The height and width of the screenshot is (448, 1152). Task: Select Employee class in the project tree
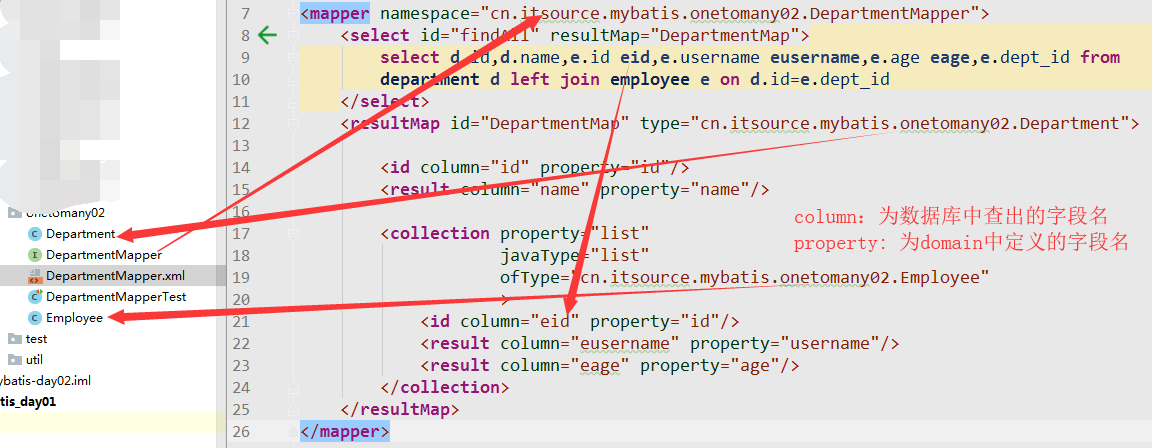pyautogui.click(x=74, y=318)
